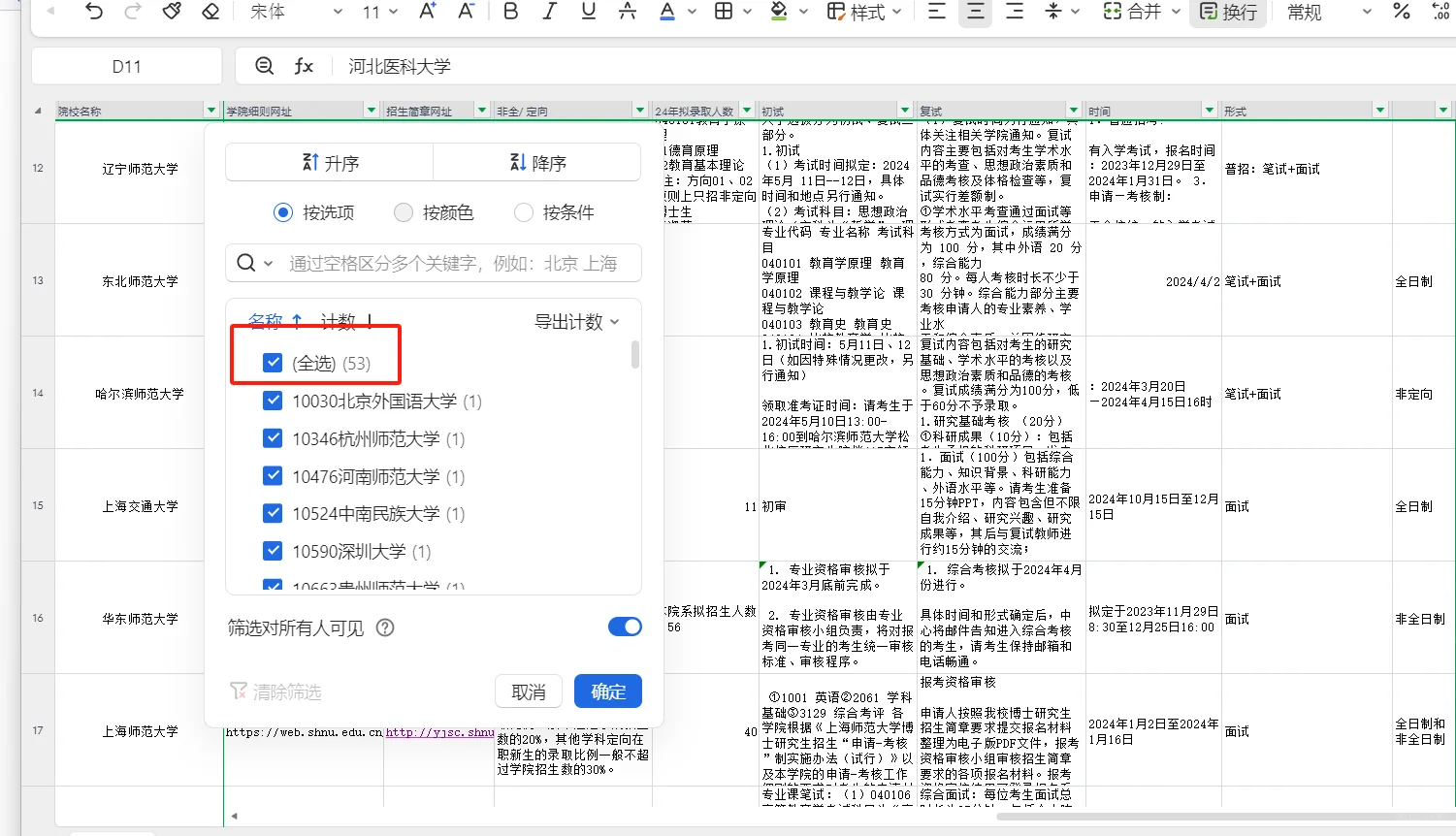Click the 清除筛选 clear filter button
The height and width of the screenshot is (836, 1456).
(x=275, y=691)
